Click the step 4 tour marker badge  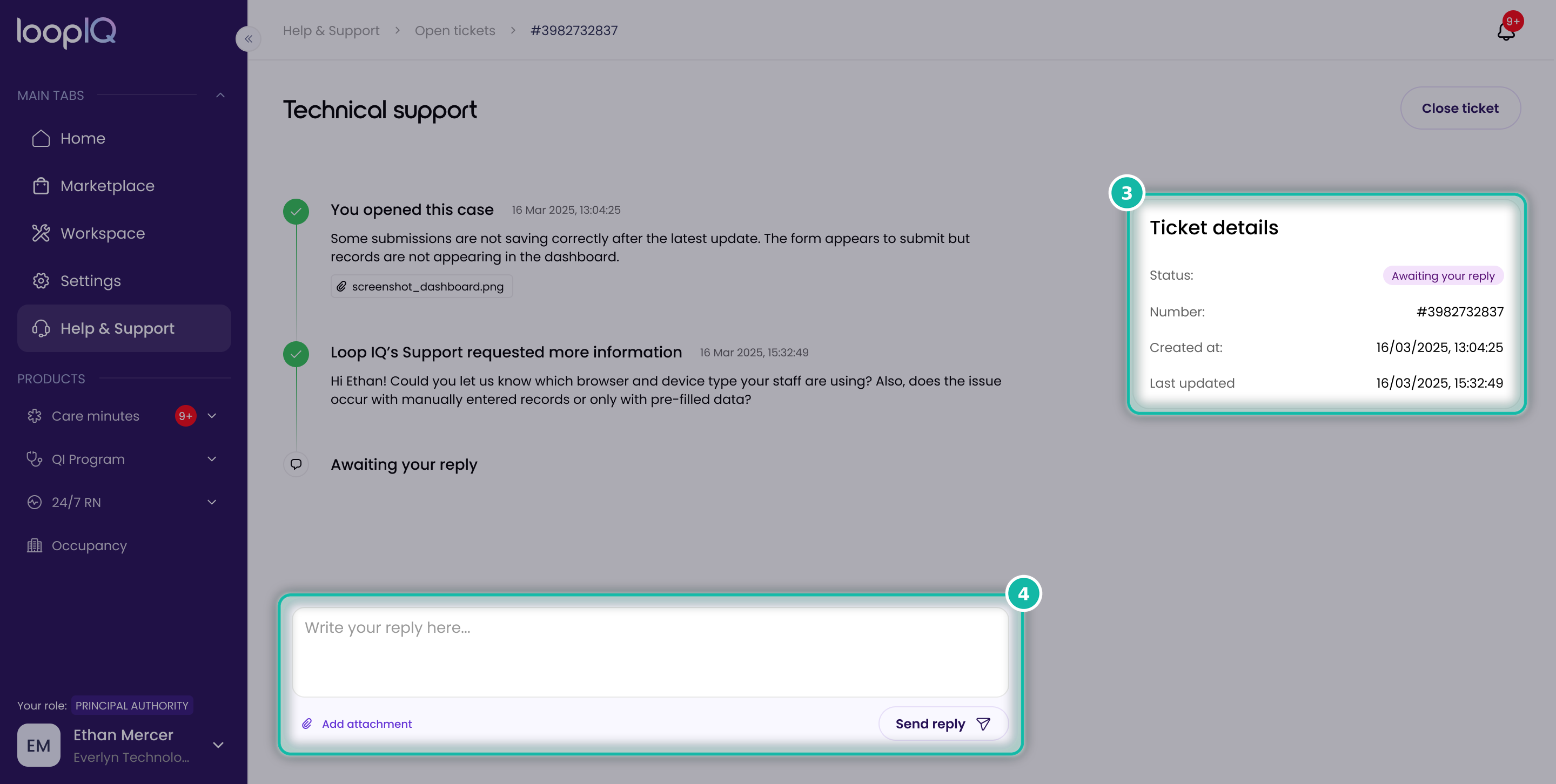tap(1023, 594)
